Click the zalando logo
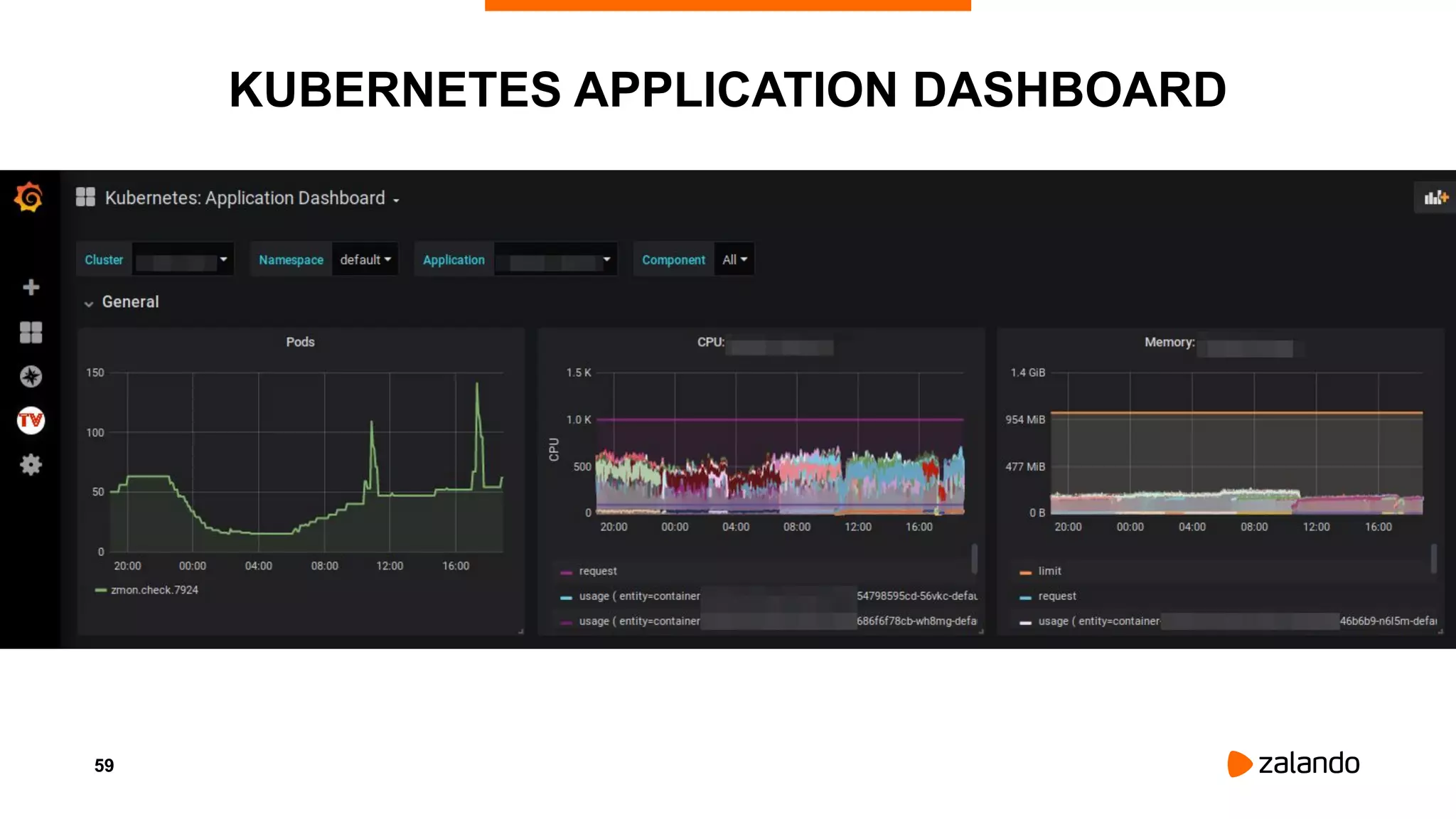Screen dimensions: 1456x819 pyautogui.click(x=1293, y=764)
